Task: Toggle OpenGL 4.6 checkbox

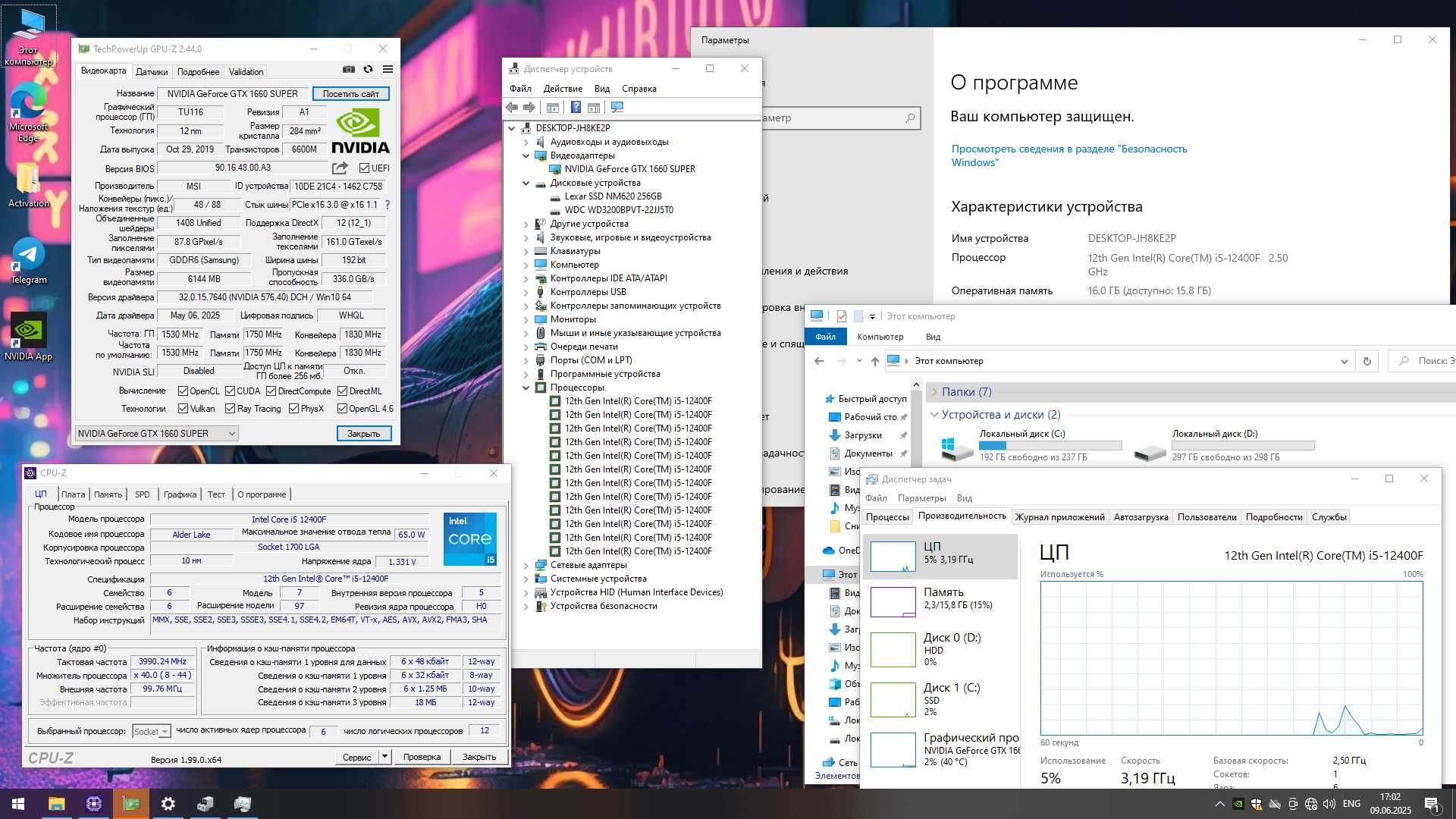Action: coord(342,409)
